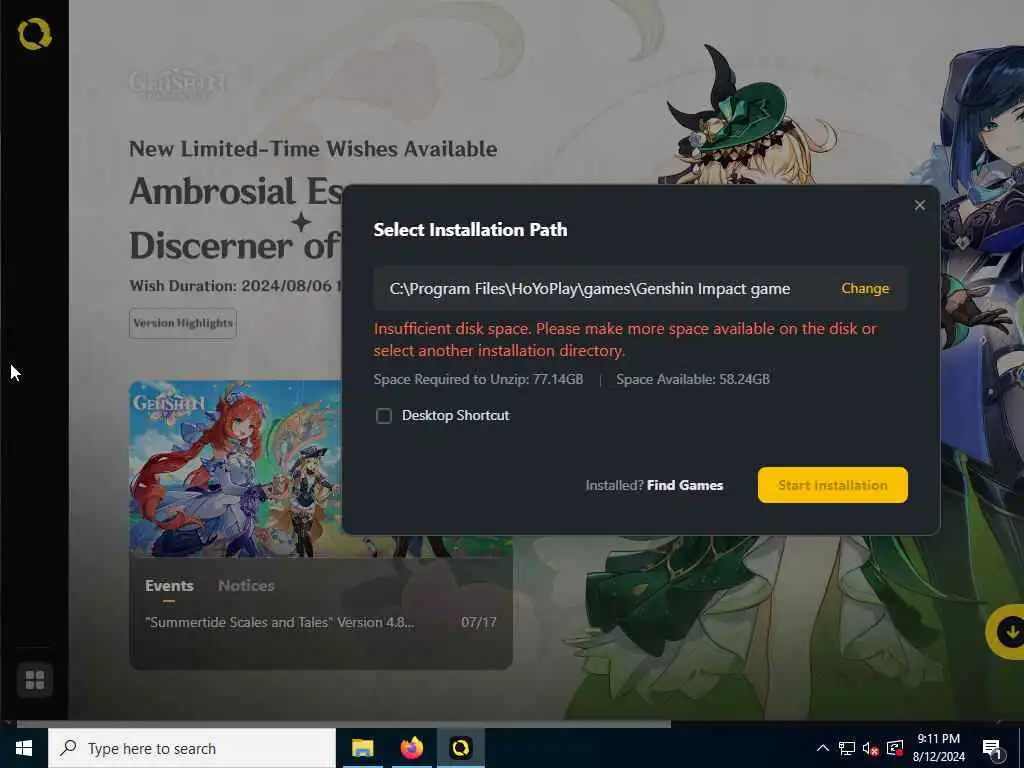Select the Events tab
The image size is (1024, 768).
[x=169, y=586]
